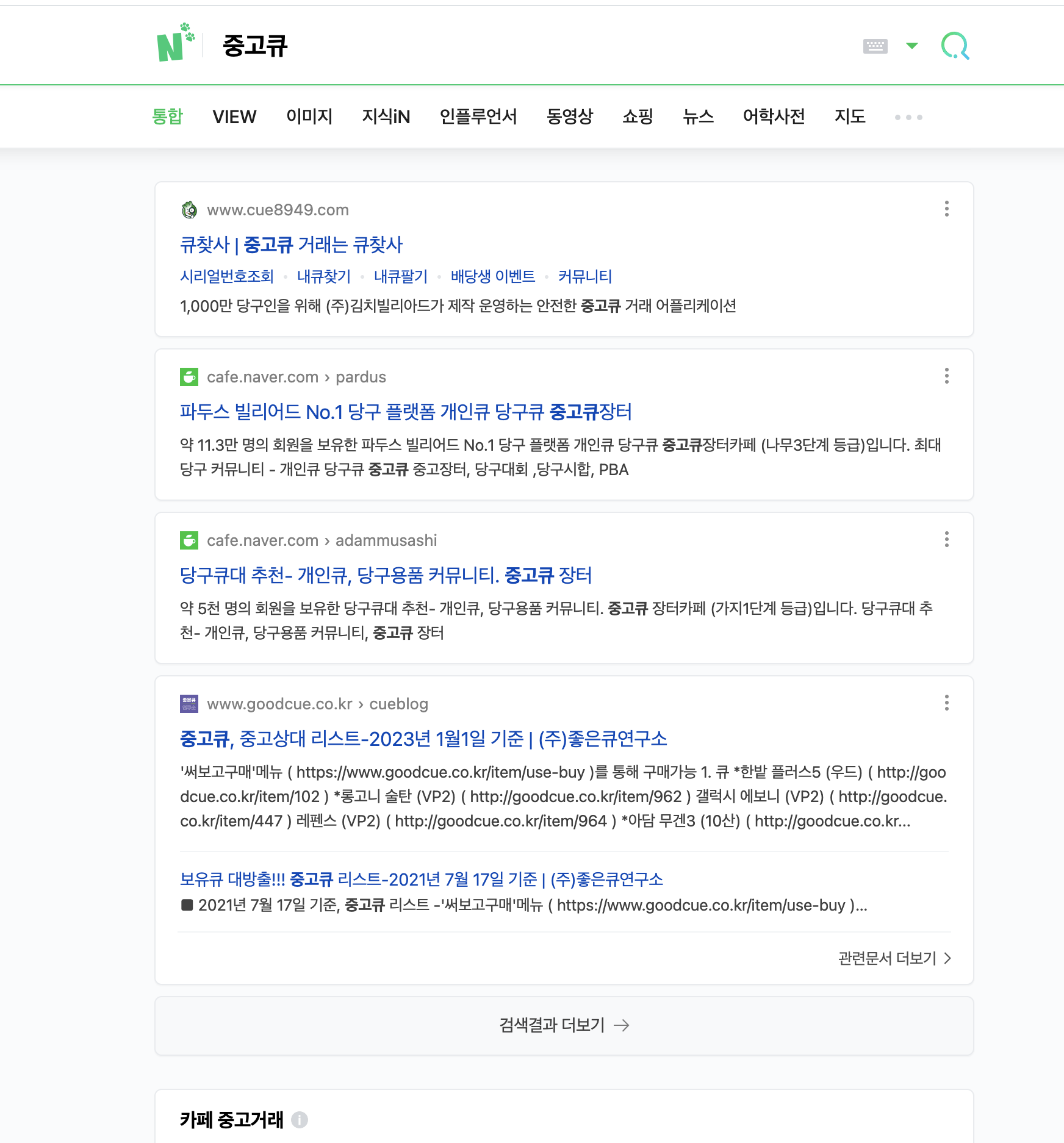Viewport: 1064px width, 1143px height.
Task: Switch to the 이미지 tab
Action: [x=309, y=116]
